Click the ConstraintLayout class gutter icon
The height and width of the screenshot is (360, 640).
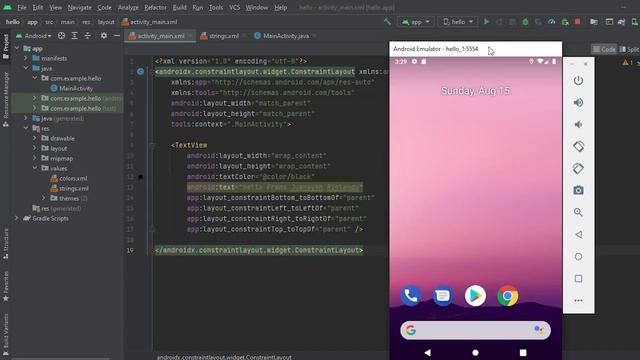click(140, 72)
